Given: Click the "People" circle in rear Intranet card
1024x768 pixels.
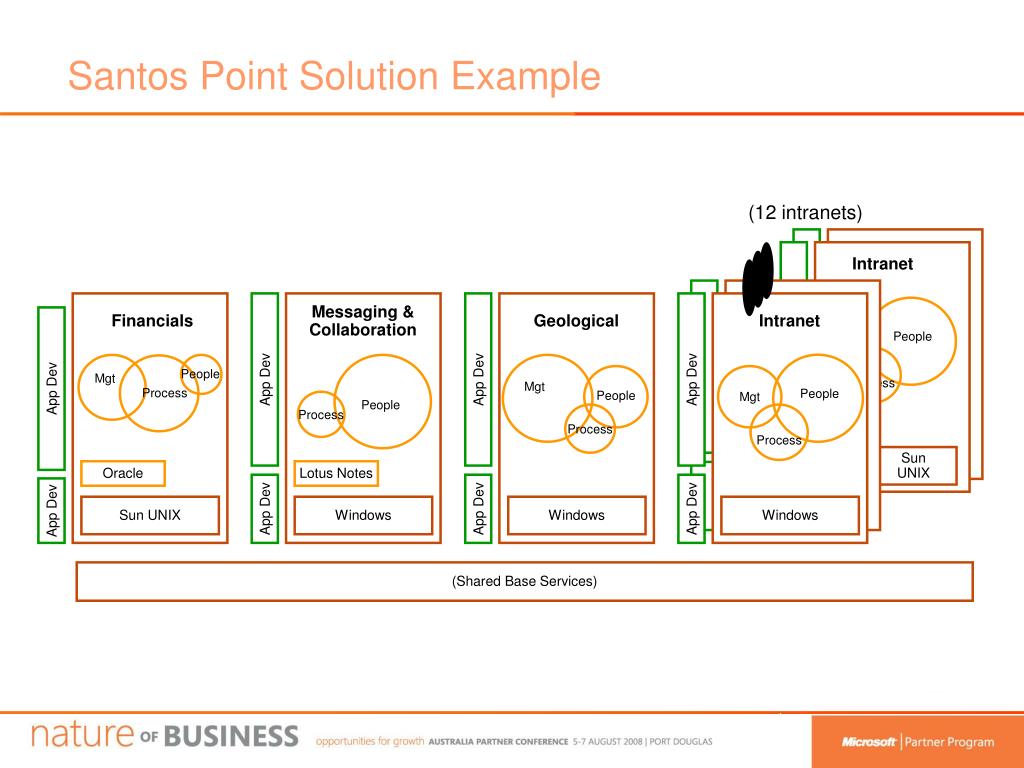Looking at the screenshot, I should [x=912, y=341].
